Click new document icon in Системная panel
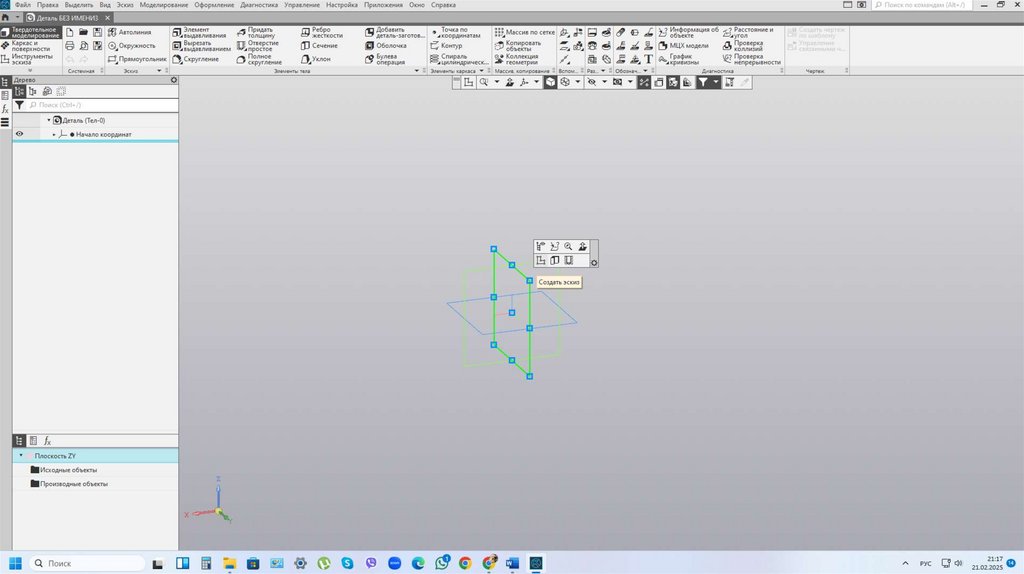The image size is (1024, 574). 70,32
